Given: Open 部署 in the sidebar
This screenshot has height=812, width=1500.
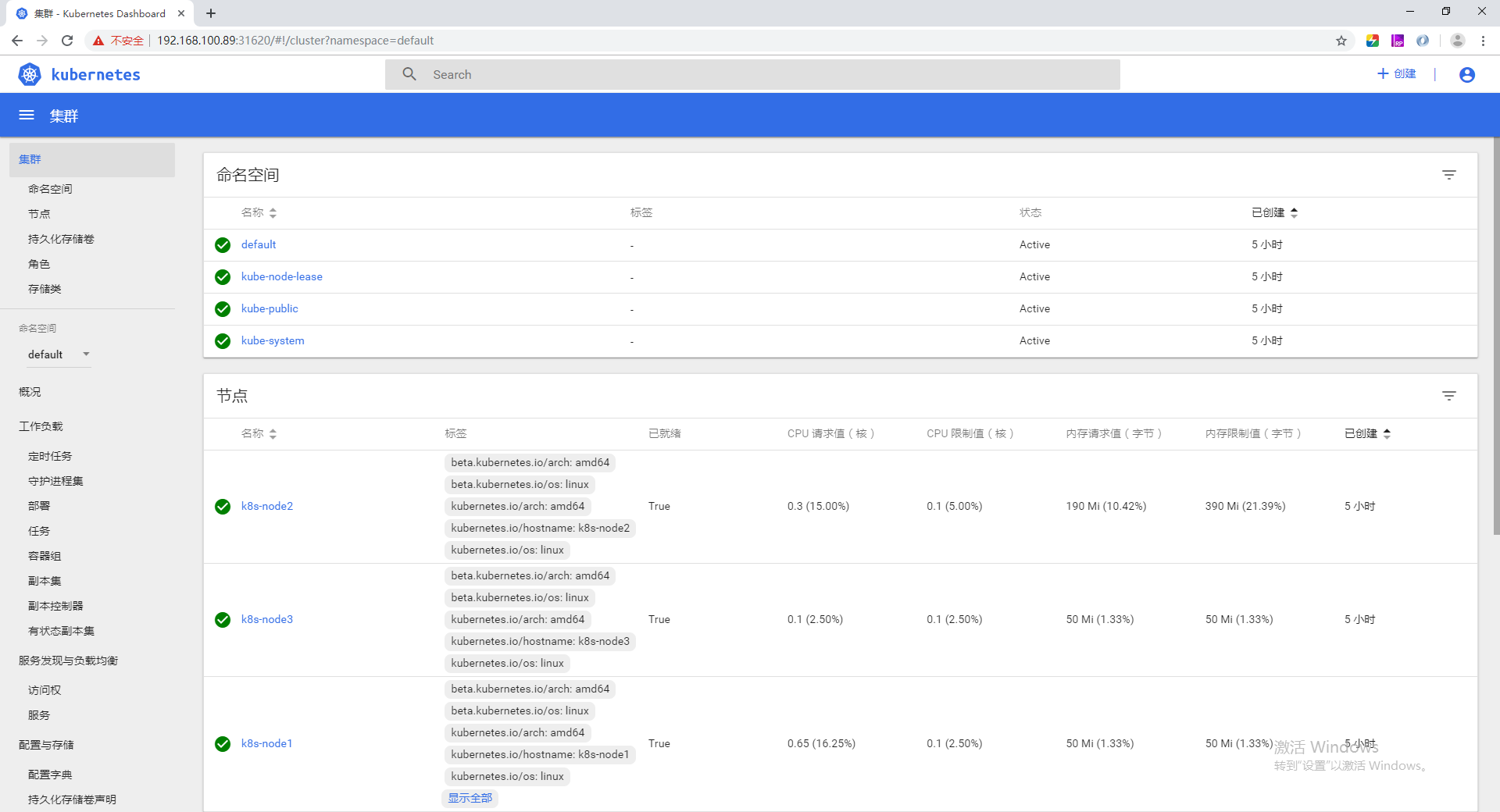Looking at the screenshot, I should tap(39, 506).
